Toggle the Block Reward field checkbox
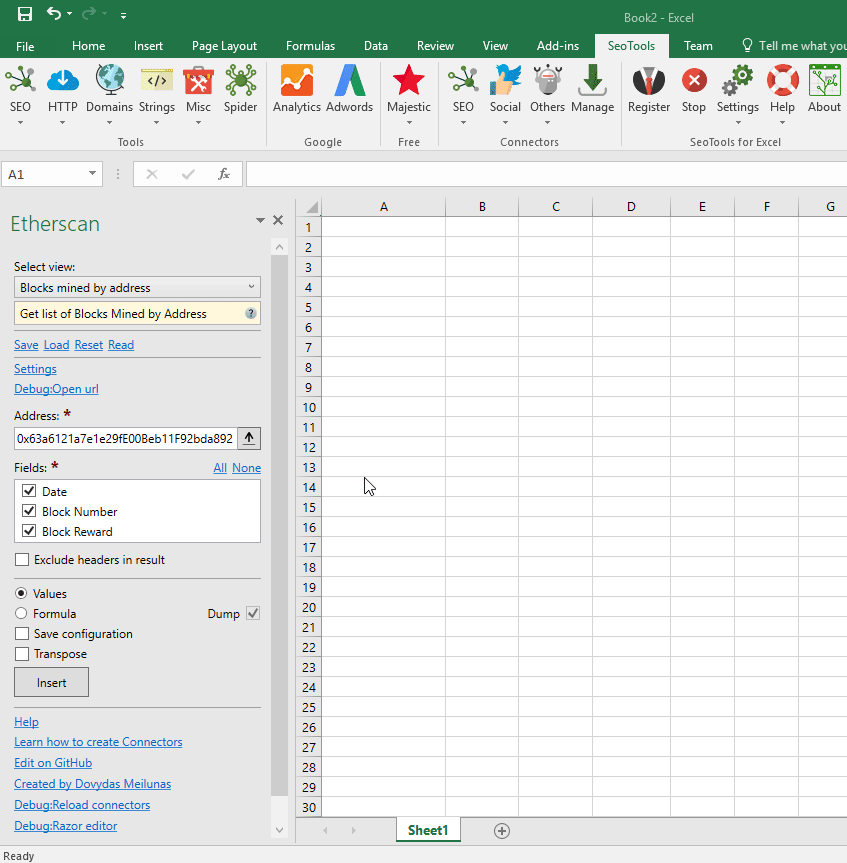847x863 pixels. 29,532
